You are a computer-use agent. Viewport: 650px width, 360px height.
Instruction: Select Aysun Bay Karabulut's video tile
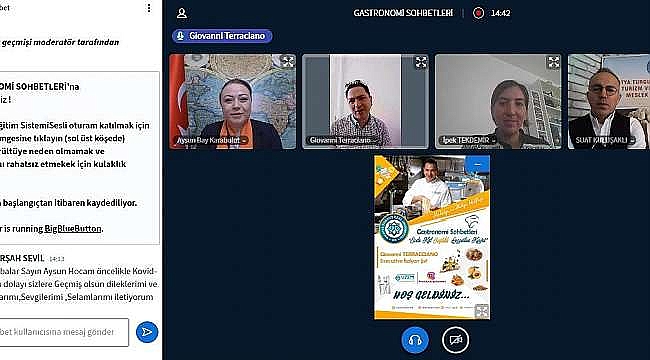(x=233, y=102)
